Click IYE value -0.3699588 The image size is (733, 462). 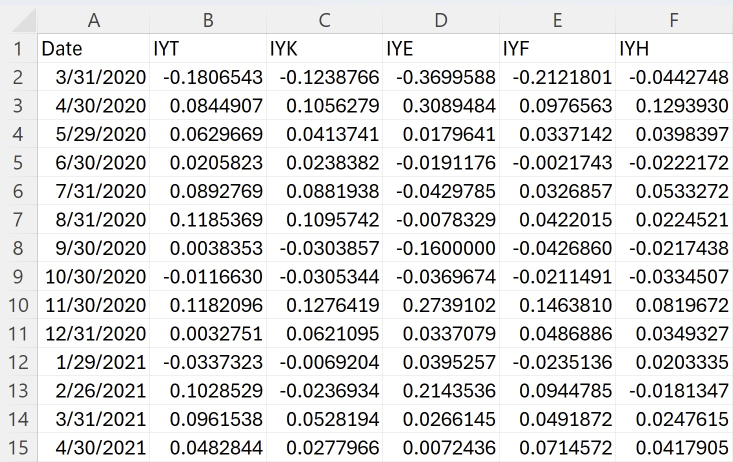pos(440,77)
